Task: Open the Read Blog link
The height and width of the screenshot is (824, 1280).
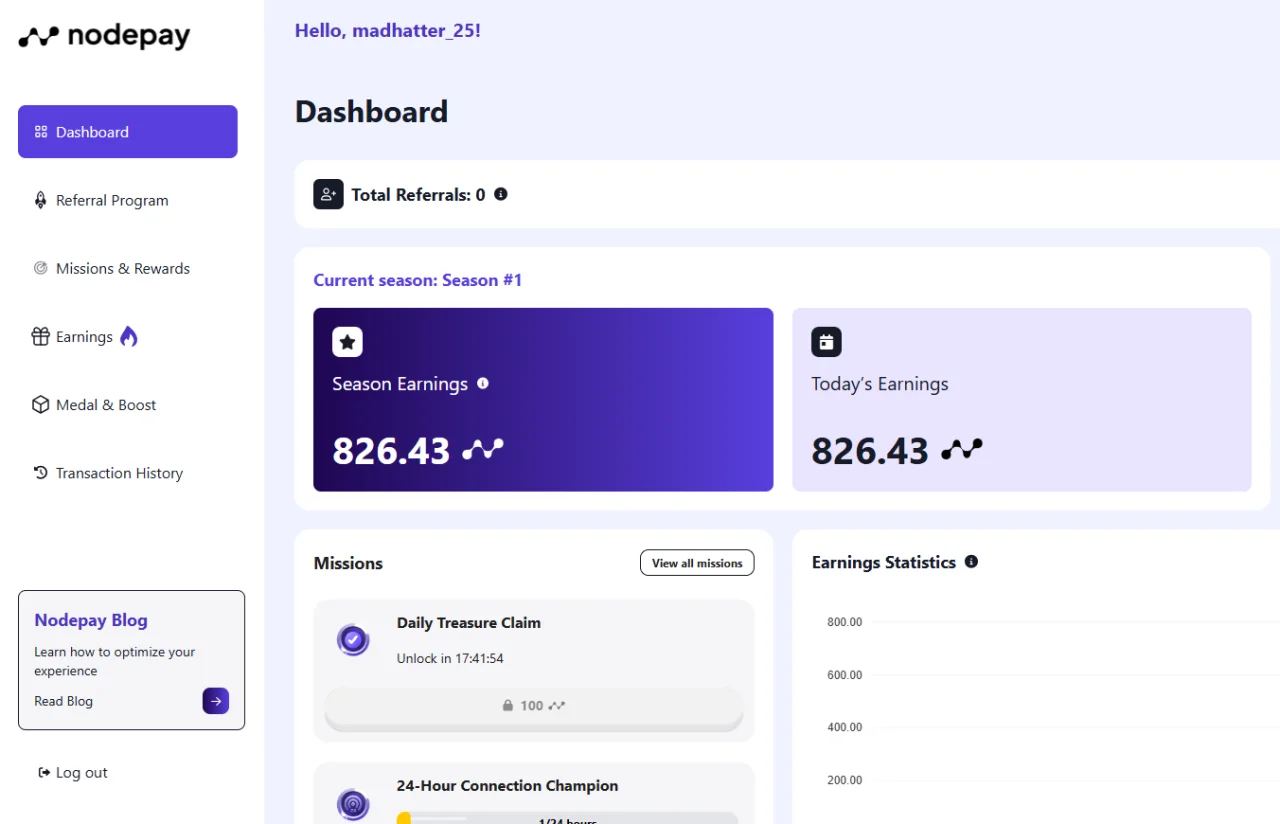Action: click(63, 701)
